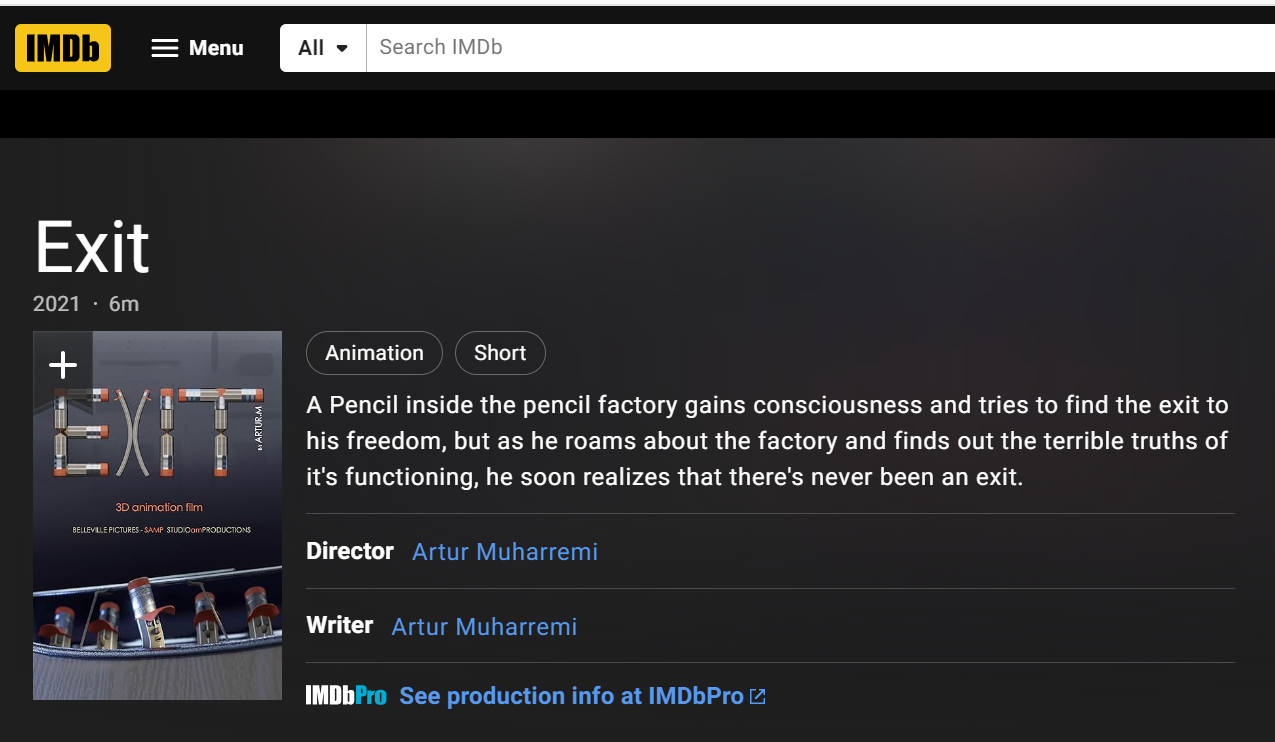Click the IMDbPro logo
Screen dimensions: 1275x742
(x=346, y=696)
